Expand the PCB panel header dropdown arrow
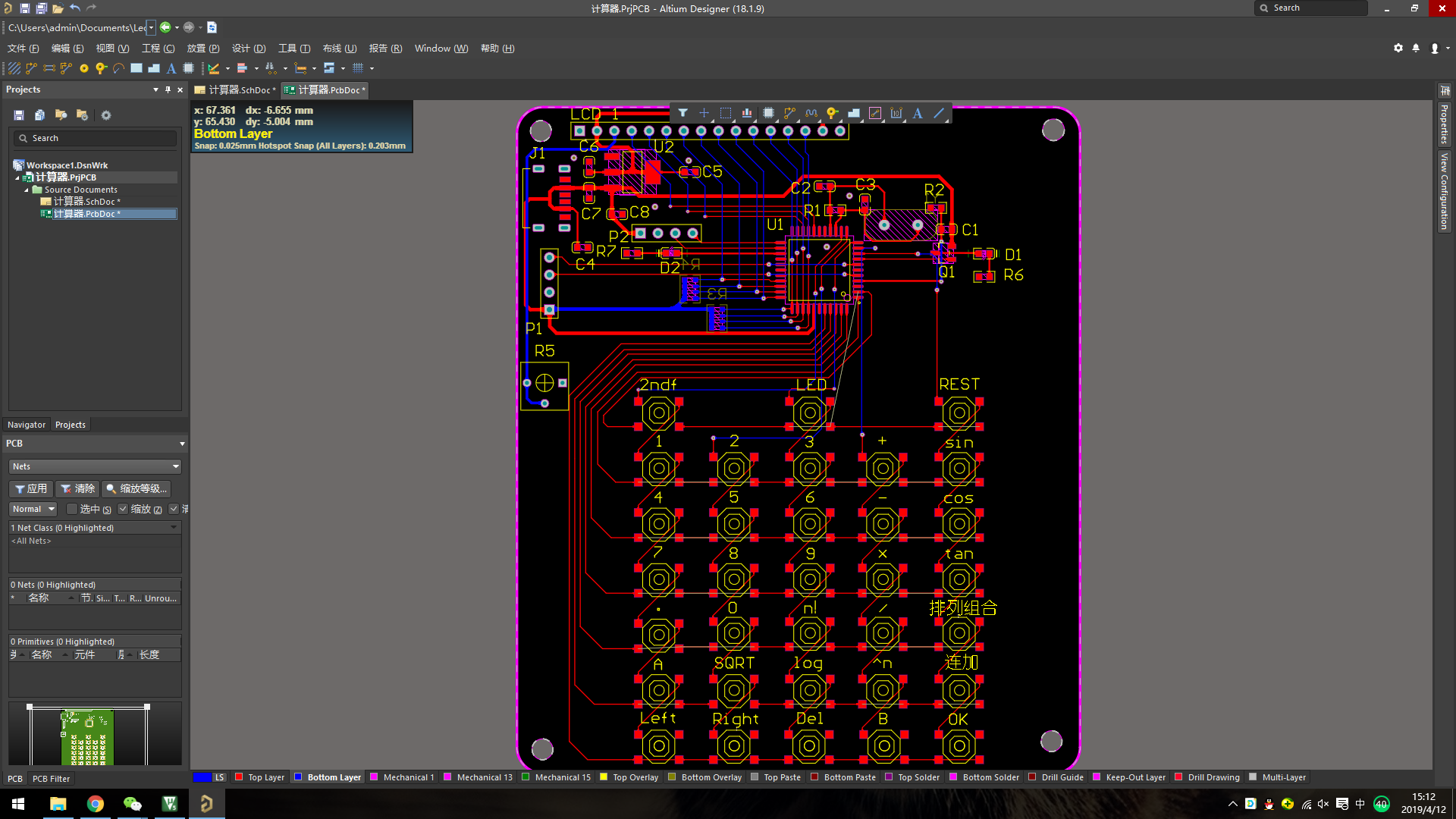Screen dimensions: 1456x819 click(x=182, y=444)
